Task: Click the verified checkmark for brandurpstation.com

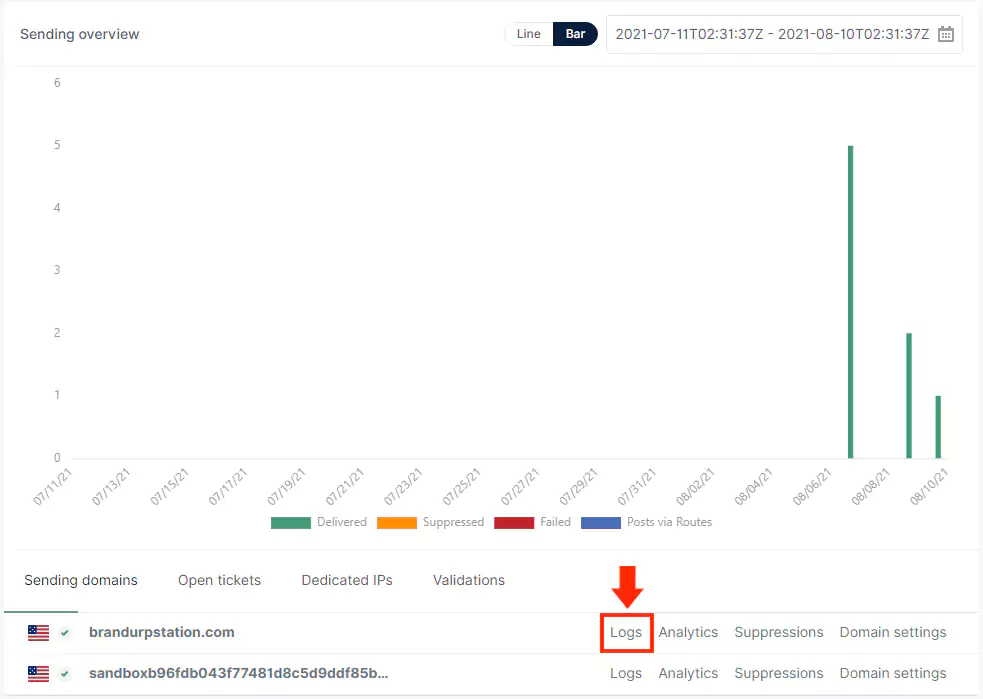Action: pos(65,633)
